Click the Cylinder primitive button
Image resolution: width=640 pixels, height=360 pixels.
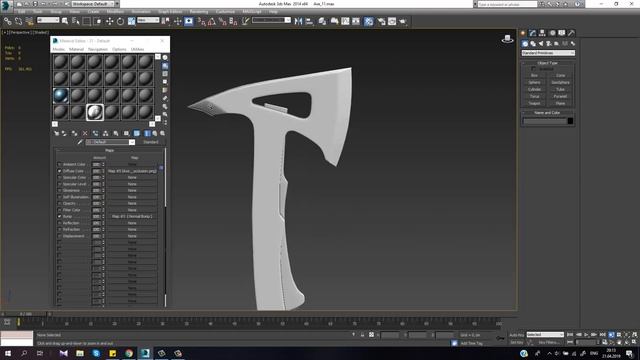534,89
